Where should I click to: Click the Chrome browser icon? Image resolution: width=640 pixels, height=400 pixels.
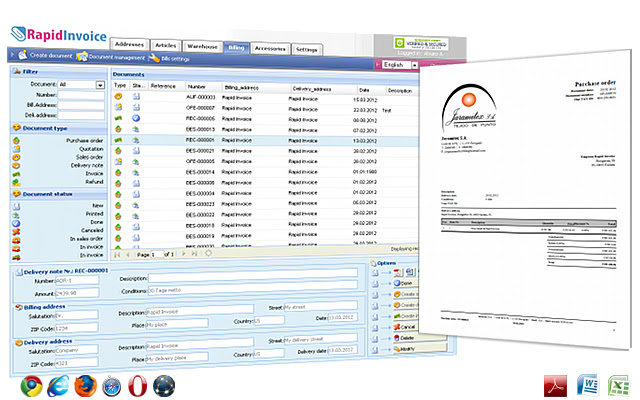[x=31, y=386]
